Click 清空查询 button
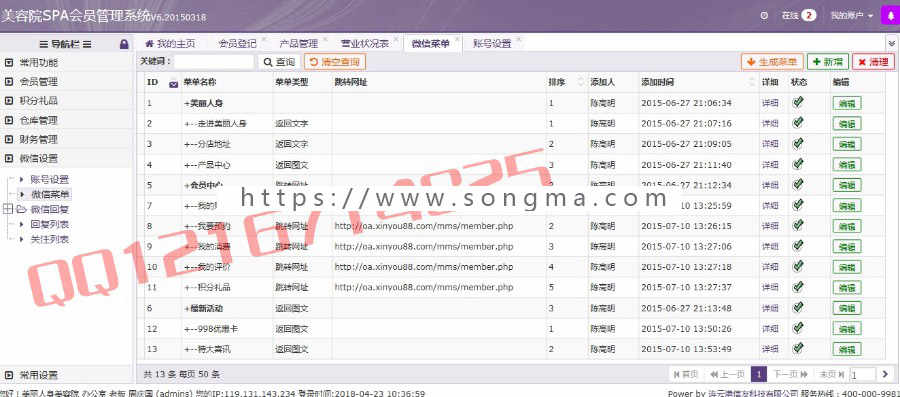The height and width of the screenshot is (397, 900). 335,62
